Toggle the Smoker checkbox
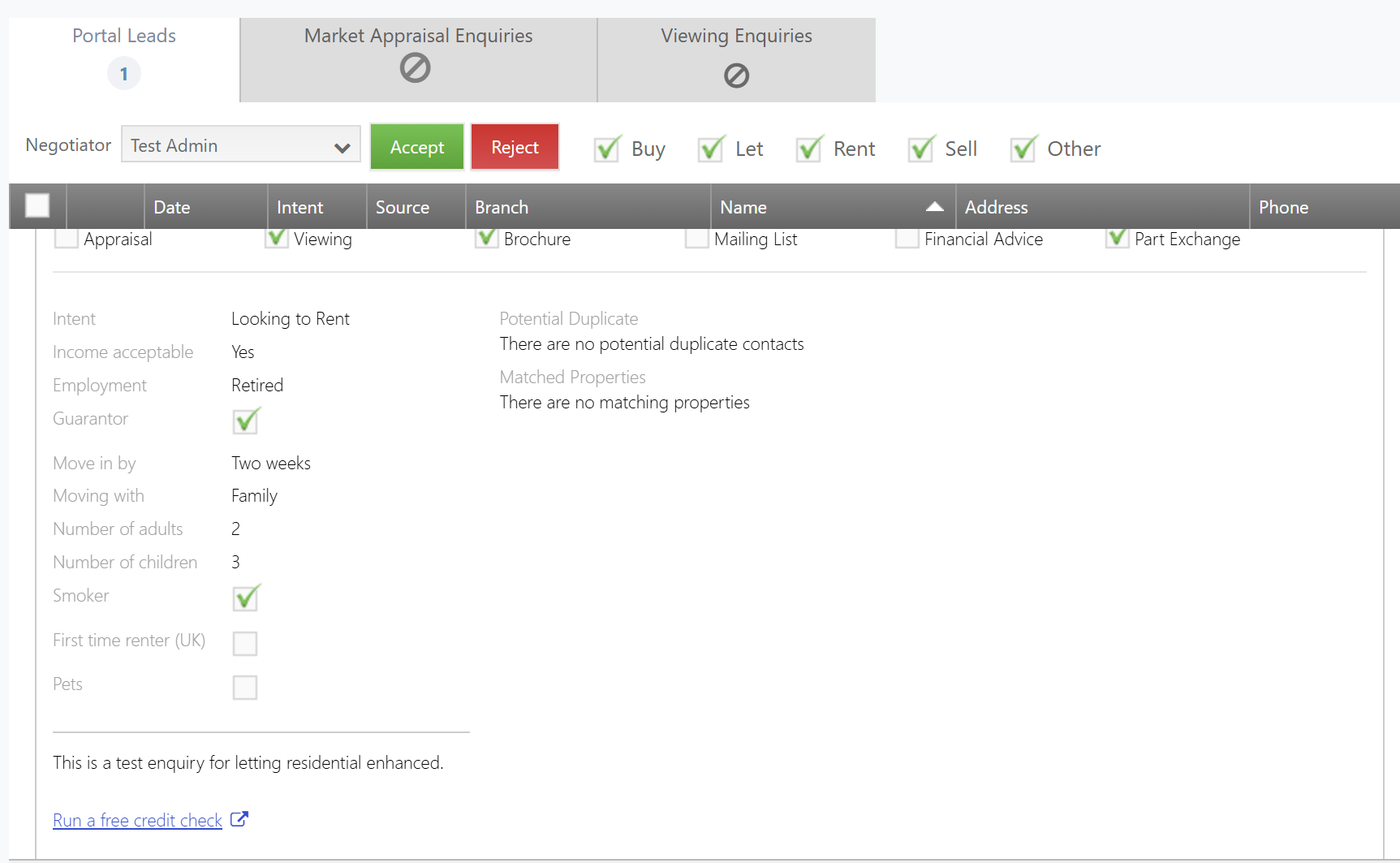This screenshot has height=863, width=1400. 245,598
